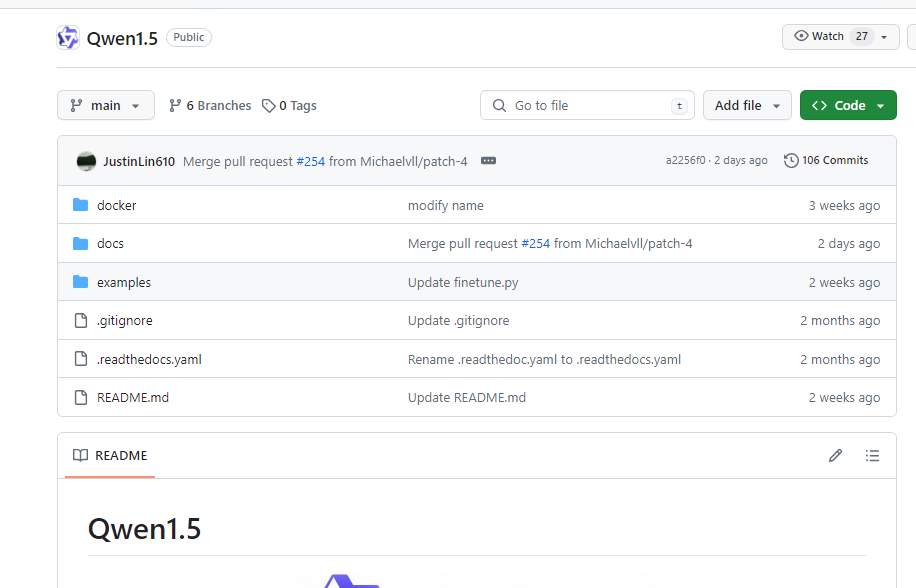Expand commit message via ellipsis icon
The image size is (916, 588).
pyautogui.click(x=488, y=161)
